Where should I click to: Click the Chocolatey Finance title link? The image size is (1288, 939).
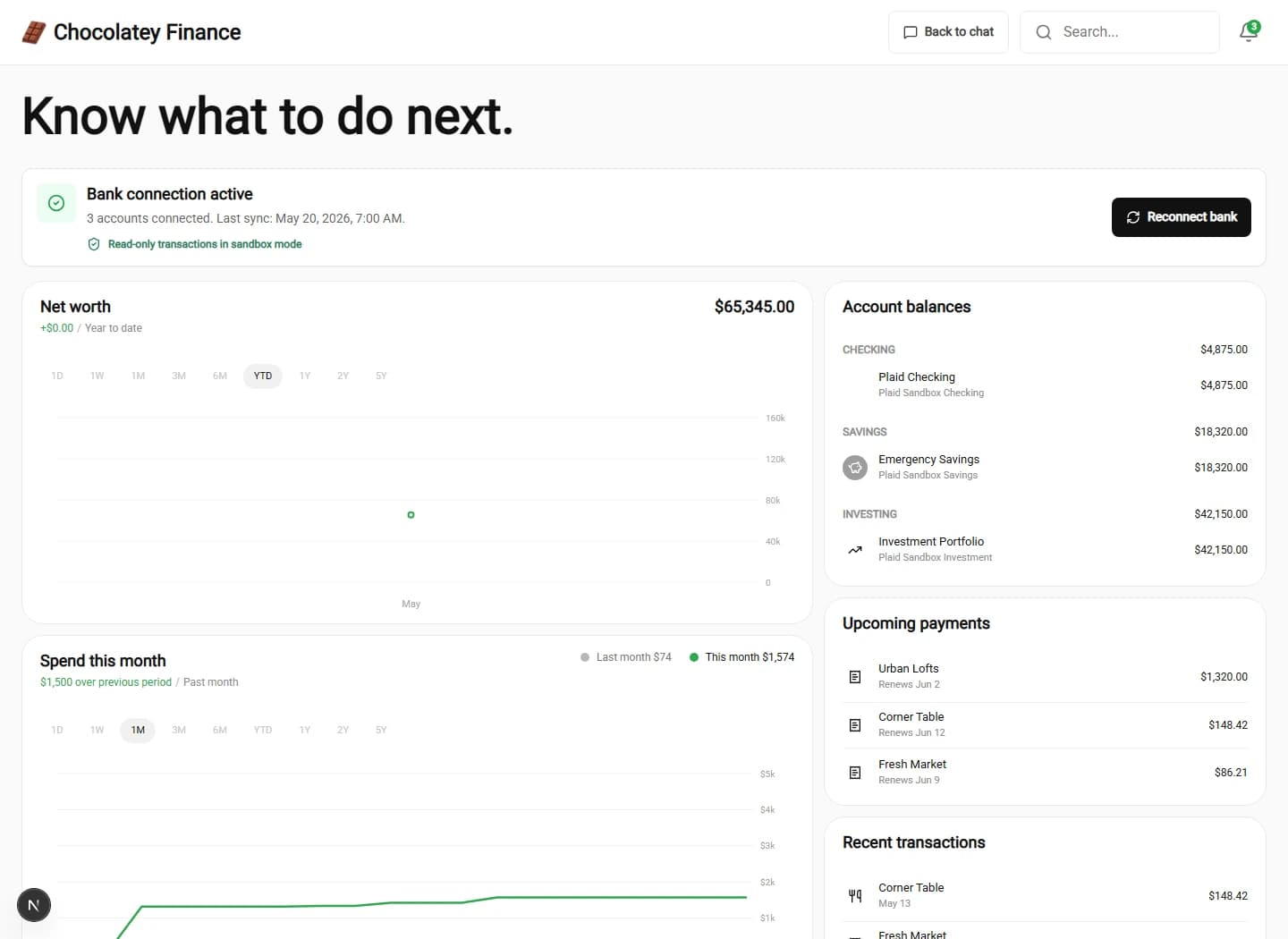[147, 32]
